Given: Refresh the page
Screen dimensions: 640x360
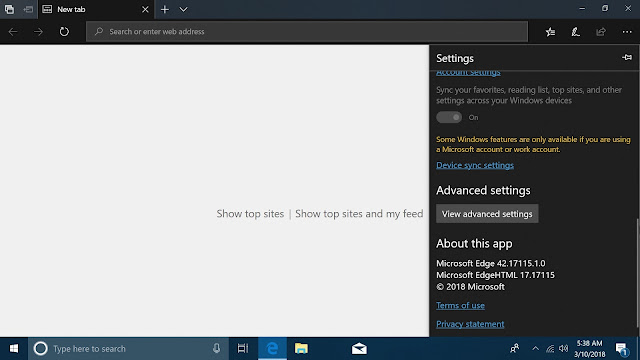Looking at the screenshot, I should click(64, 31).
